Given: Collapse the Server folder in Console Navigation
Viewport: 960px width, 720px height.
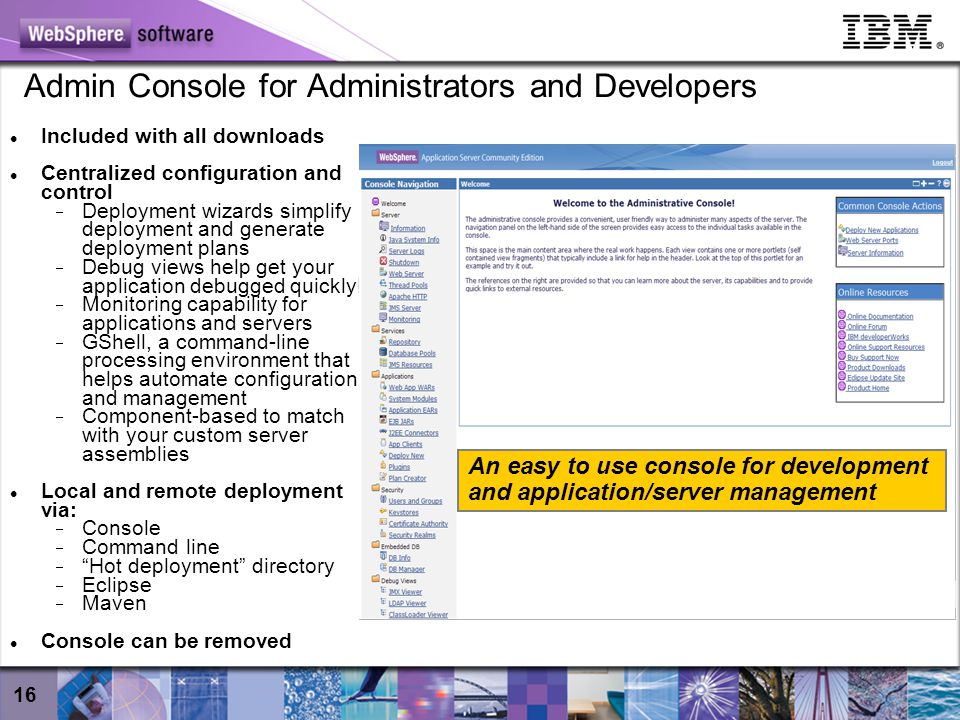Looking at the screenshot, I should click(375, 214).
